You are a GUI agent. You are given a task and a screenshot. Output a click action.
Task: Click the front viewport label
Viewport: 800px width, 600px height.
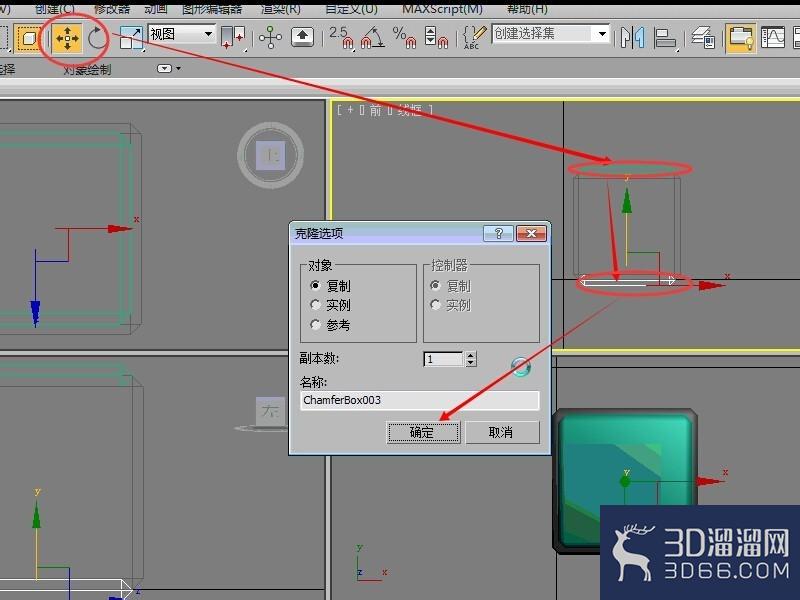click(x=385, y=110)
